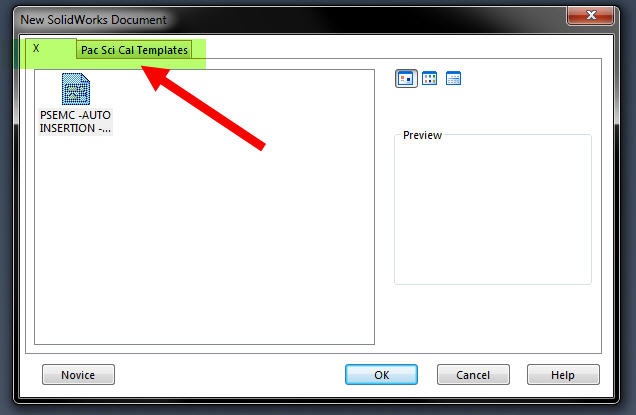The height and width of the screenshot is (415, 636).
Task: Click the red arrow annotation
Action: tap(203, 108)
